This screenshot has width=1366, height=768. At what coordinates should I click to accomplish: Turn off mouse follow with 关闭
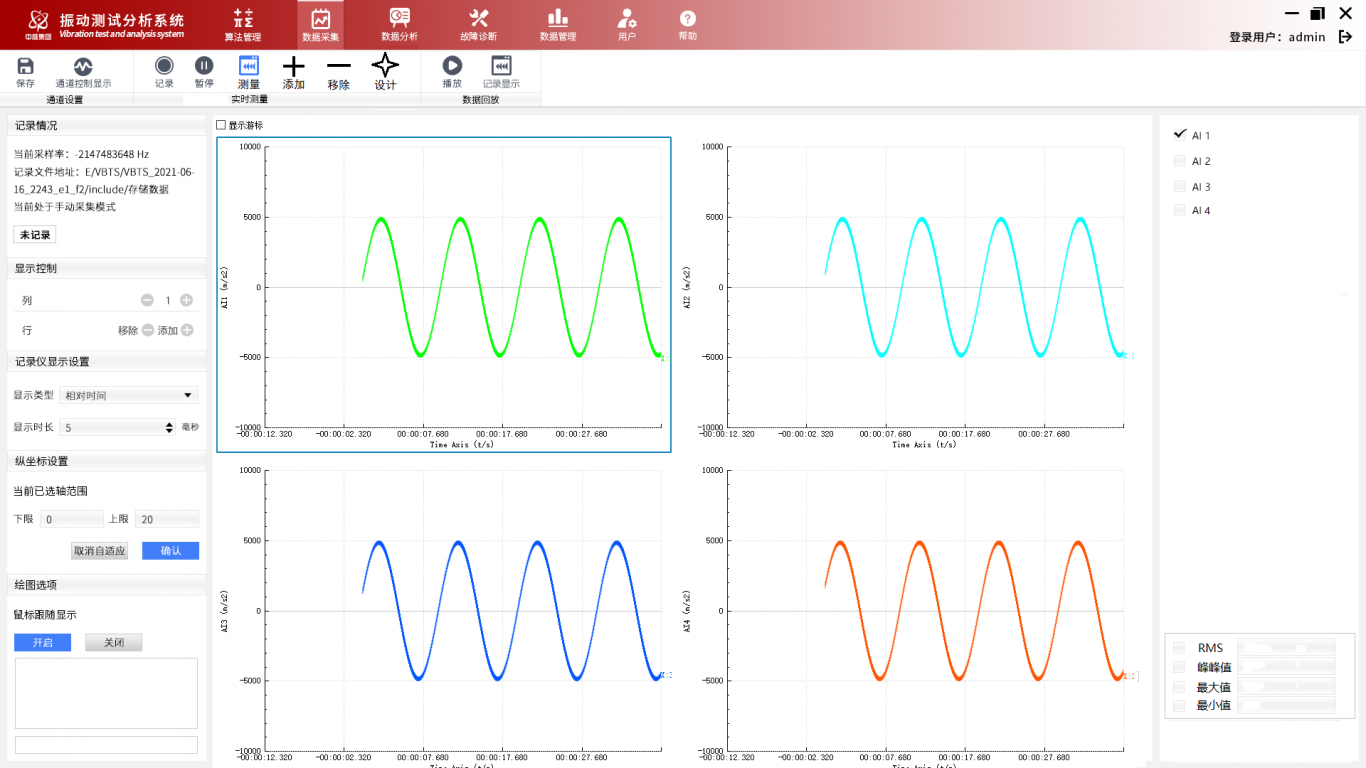tap(113, 643)
